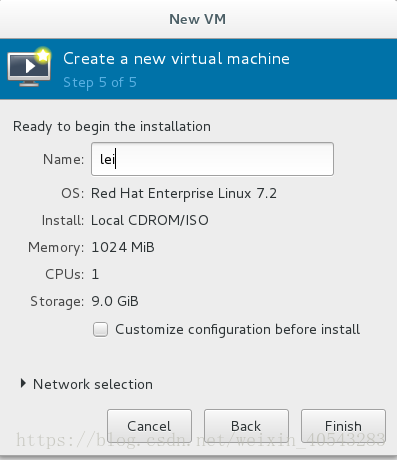The width and height of the screenshot is (397, 460).
Task: Click the '9.0 GiB' storage value
Action: click(x=115, y=301)
